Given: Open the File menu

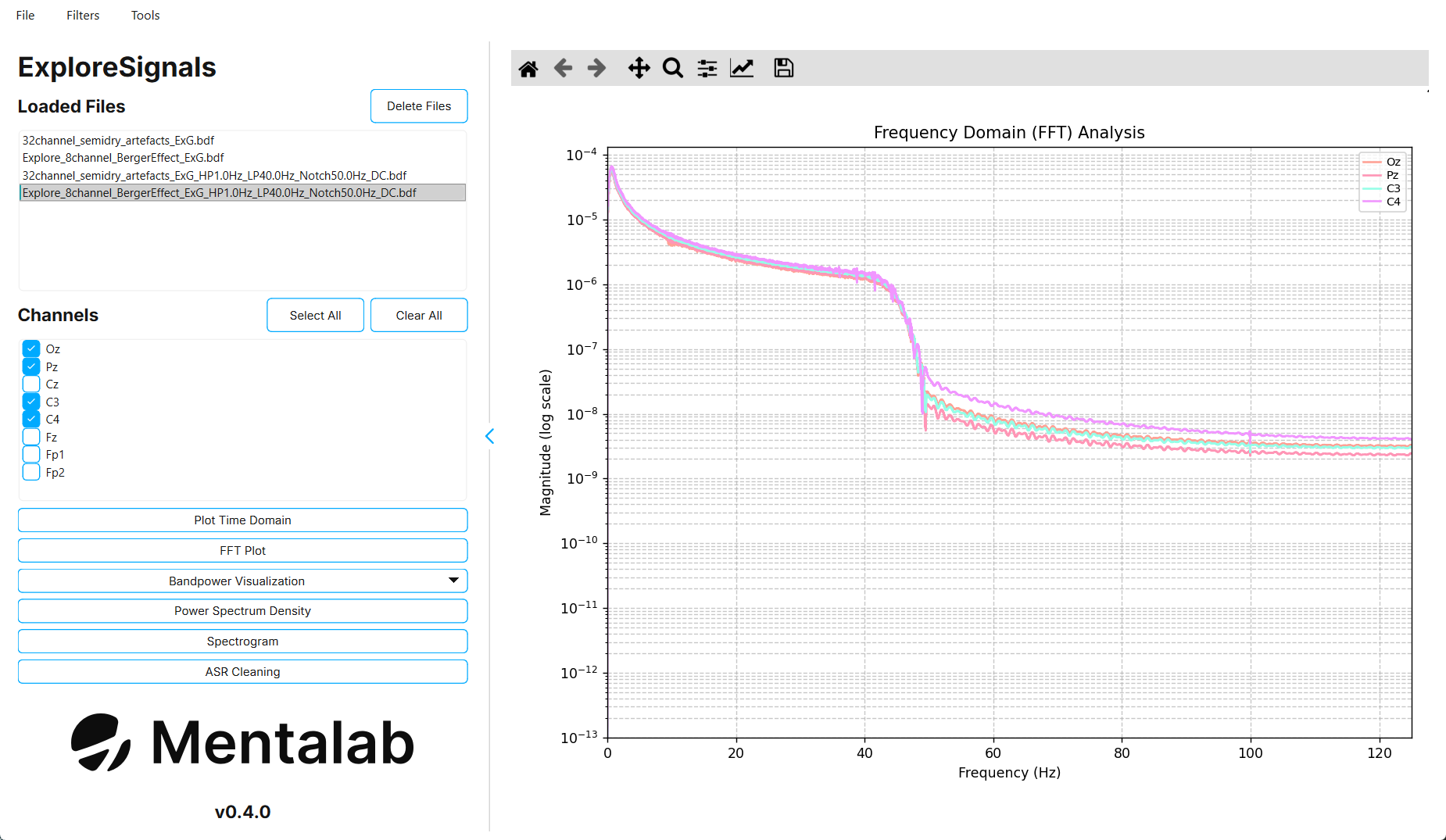Looking at the screenshot, I should pos(26,16).
